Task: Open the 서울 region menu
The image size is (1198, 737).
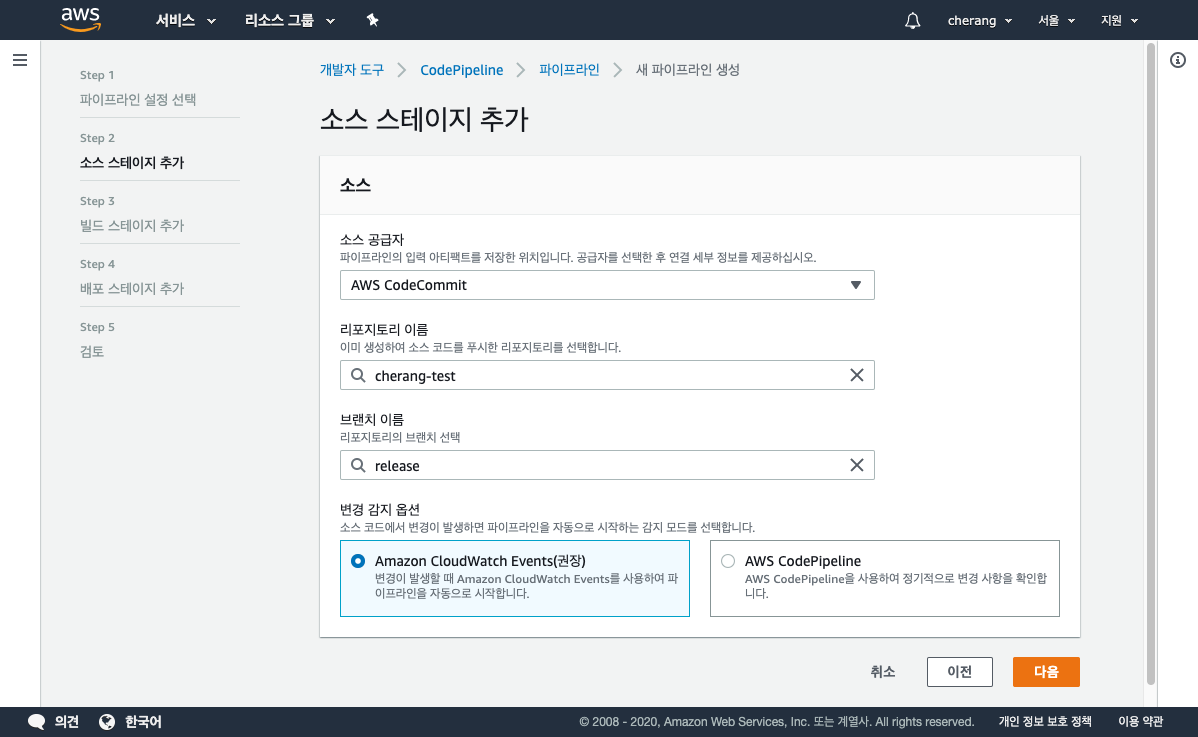Action: (x=1056, y=20)
